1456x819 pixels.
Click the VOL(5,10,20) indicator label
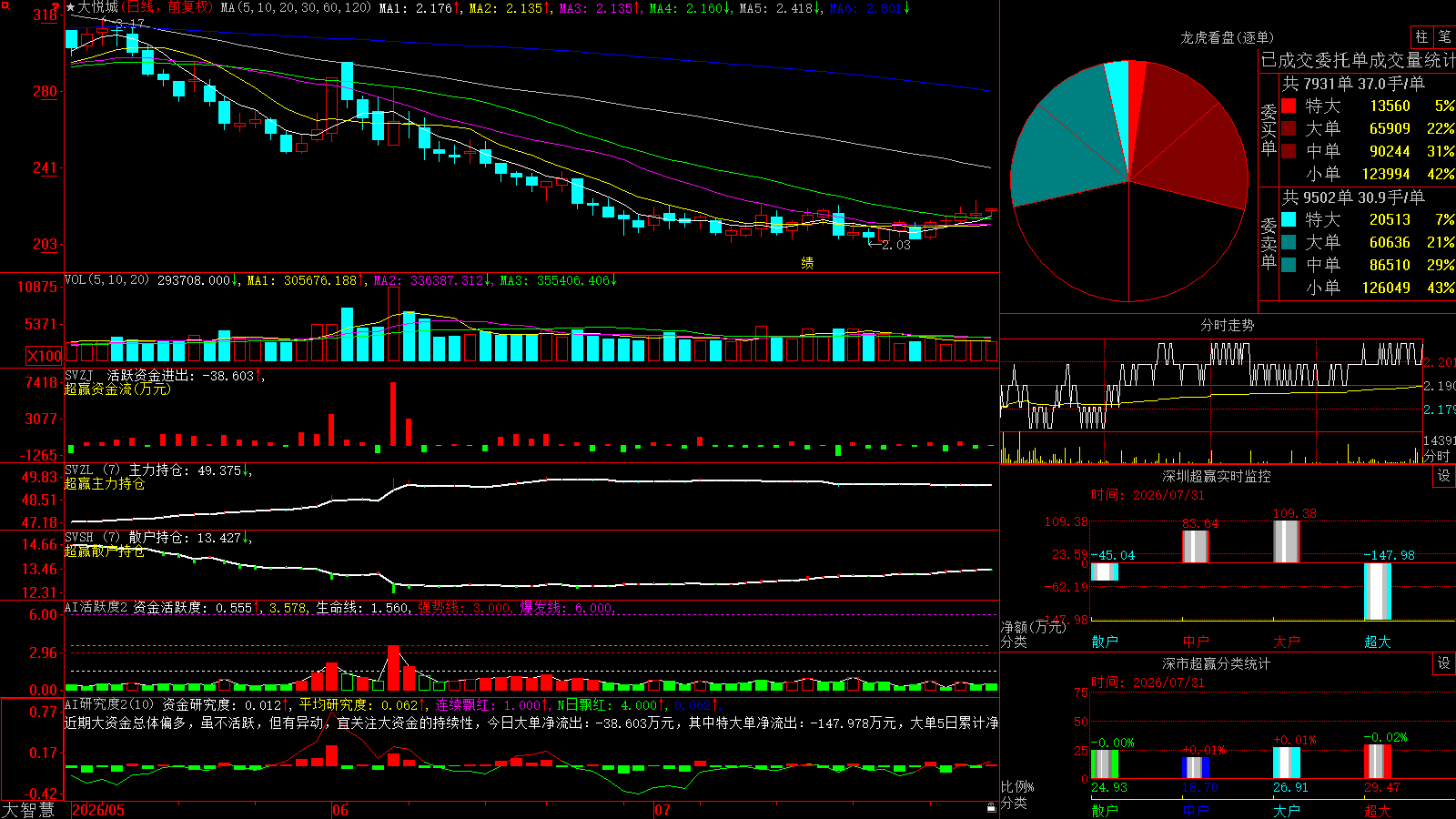coord(106,280)
